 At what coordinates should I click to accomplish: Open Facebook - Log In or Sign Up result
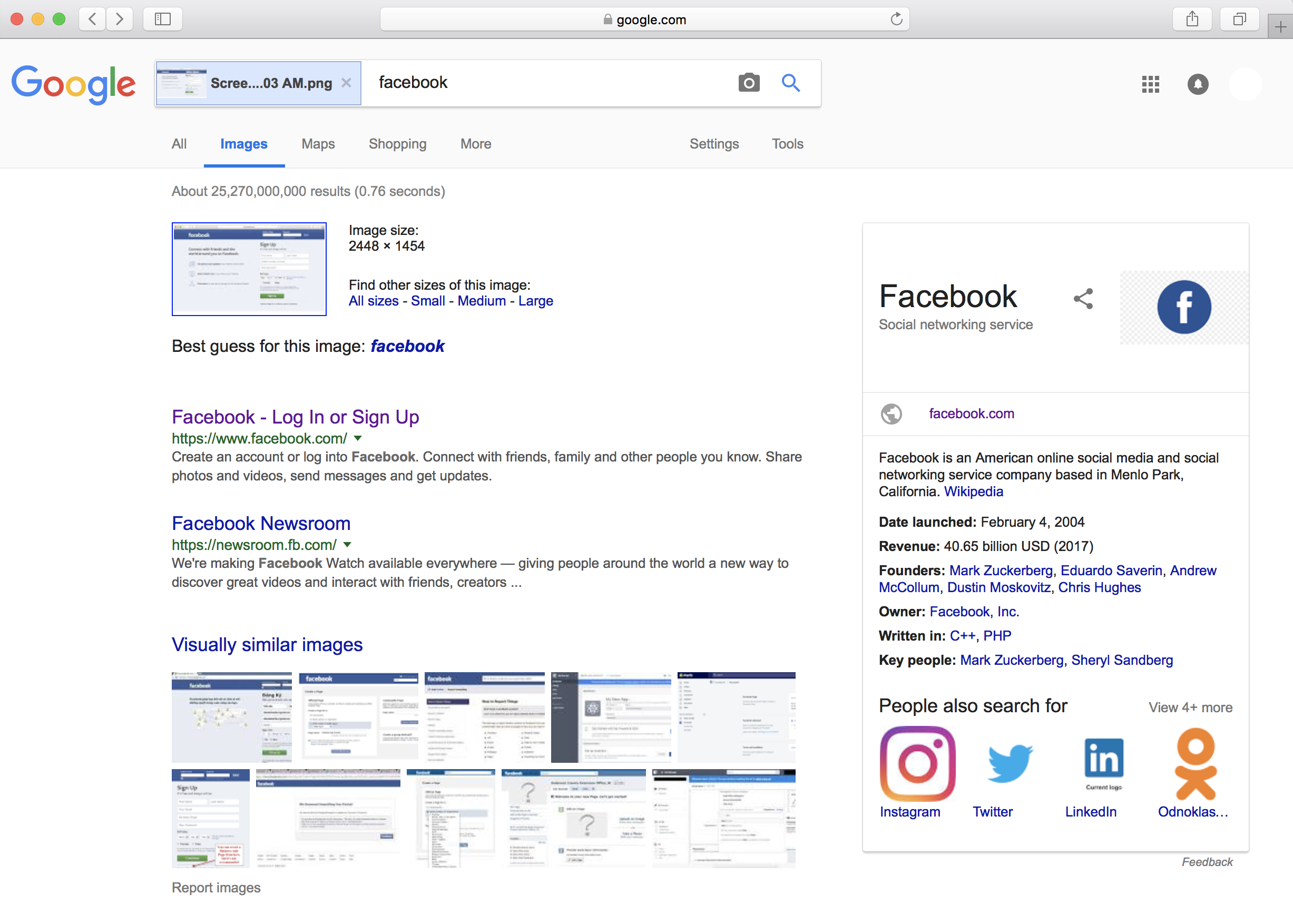[296, 417]
